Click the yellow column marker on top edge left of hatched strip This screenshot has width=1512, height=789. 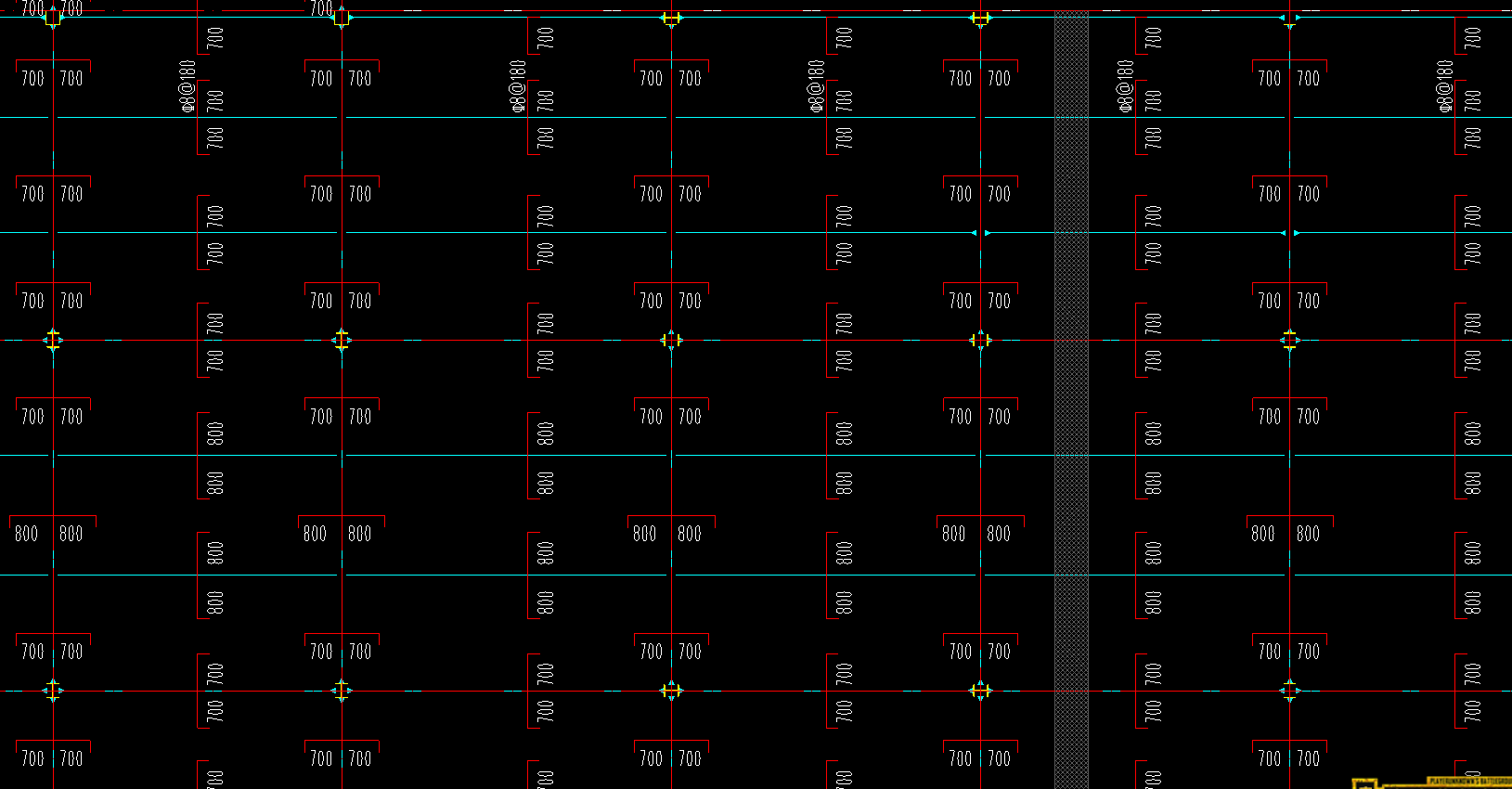coord(980,18)
